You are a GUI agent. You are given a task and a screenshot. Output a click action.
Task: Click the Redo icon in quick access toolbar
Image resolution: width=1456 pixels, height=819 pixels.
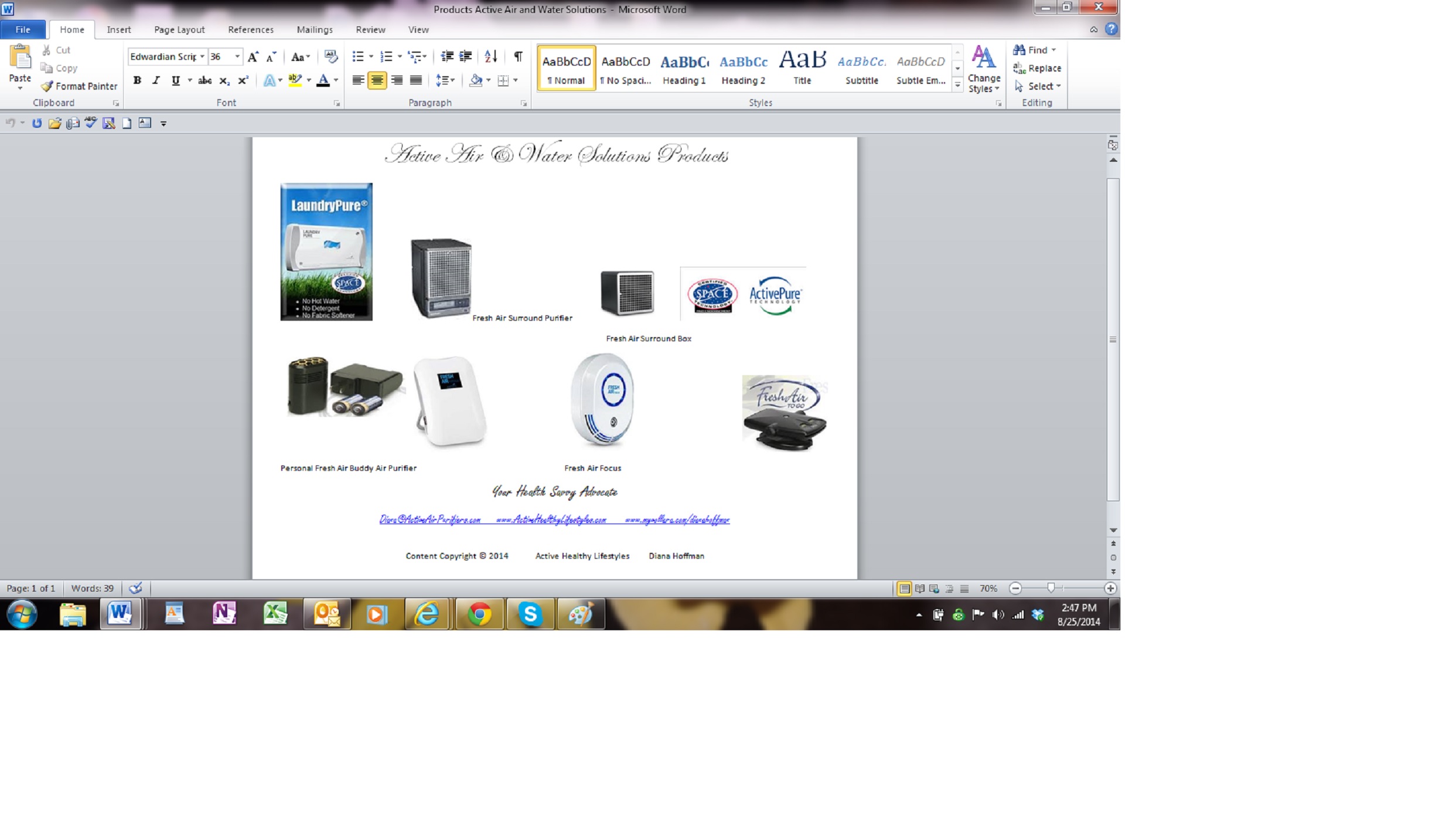pos(37,123)
